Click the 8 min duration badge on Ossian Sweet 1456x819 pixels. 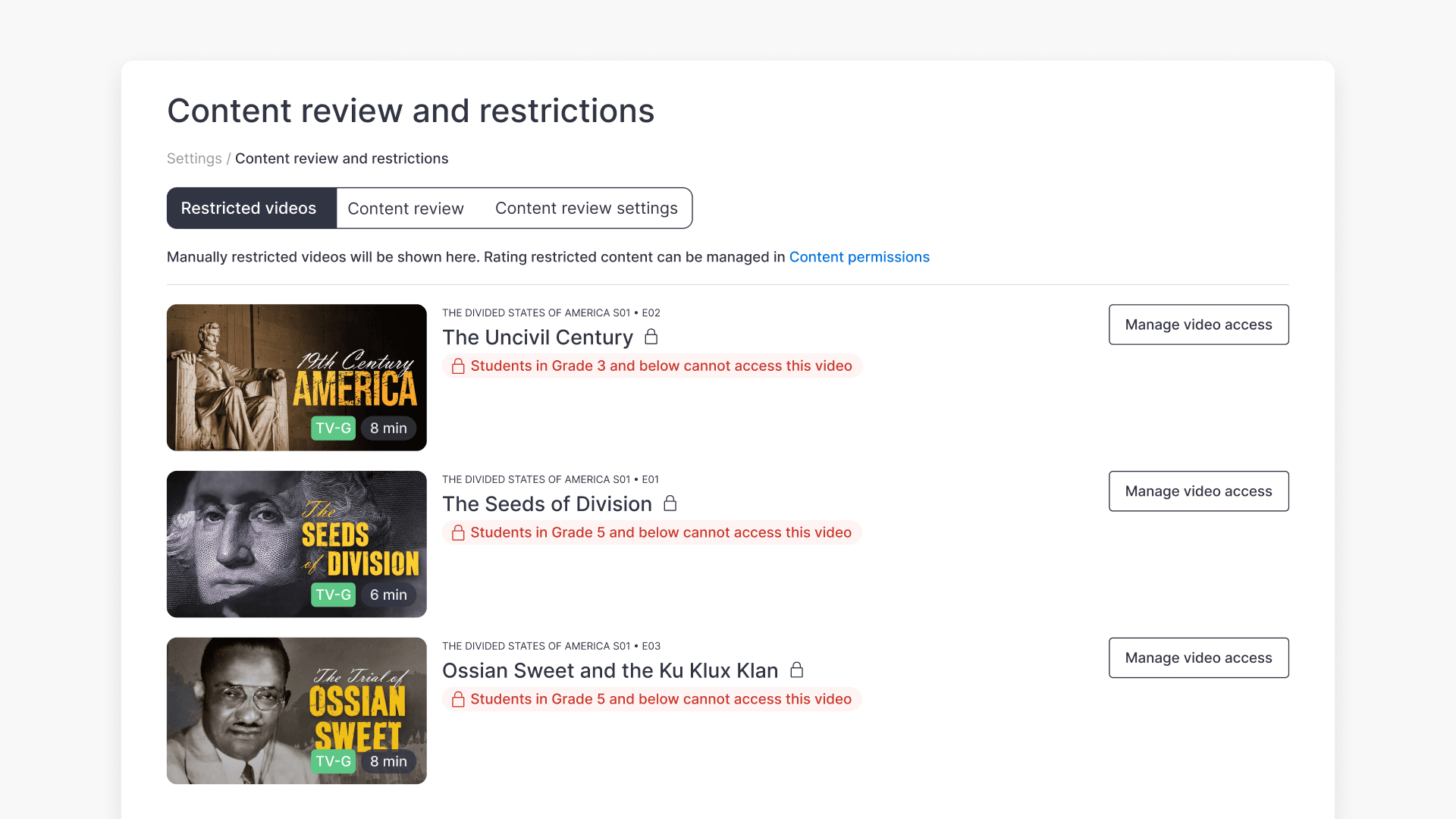click(x=388, y=761)
